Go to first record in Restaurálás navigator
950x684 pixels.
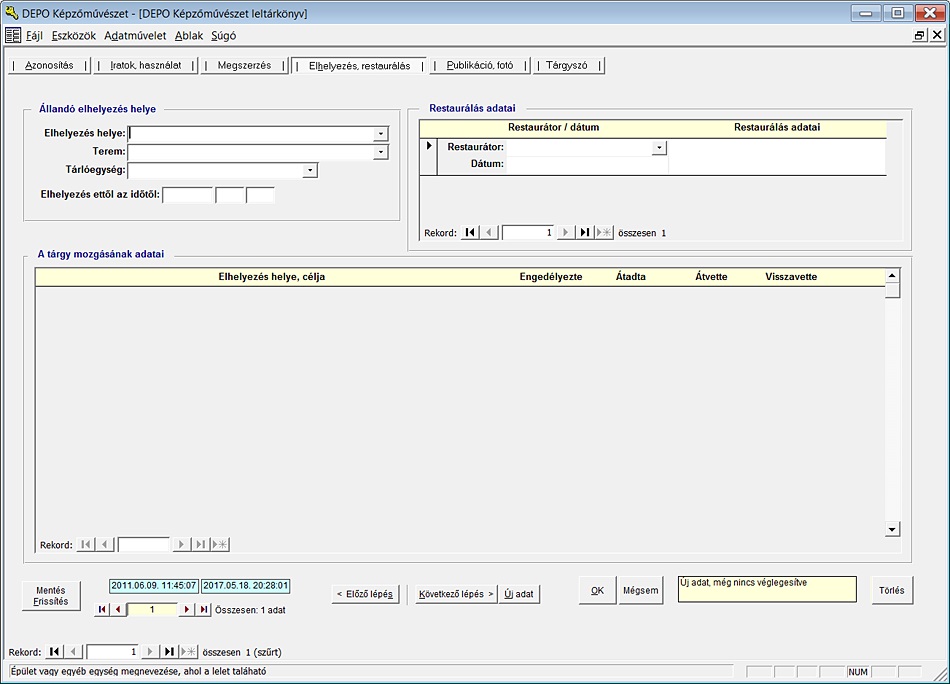(x=470, y=232)
